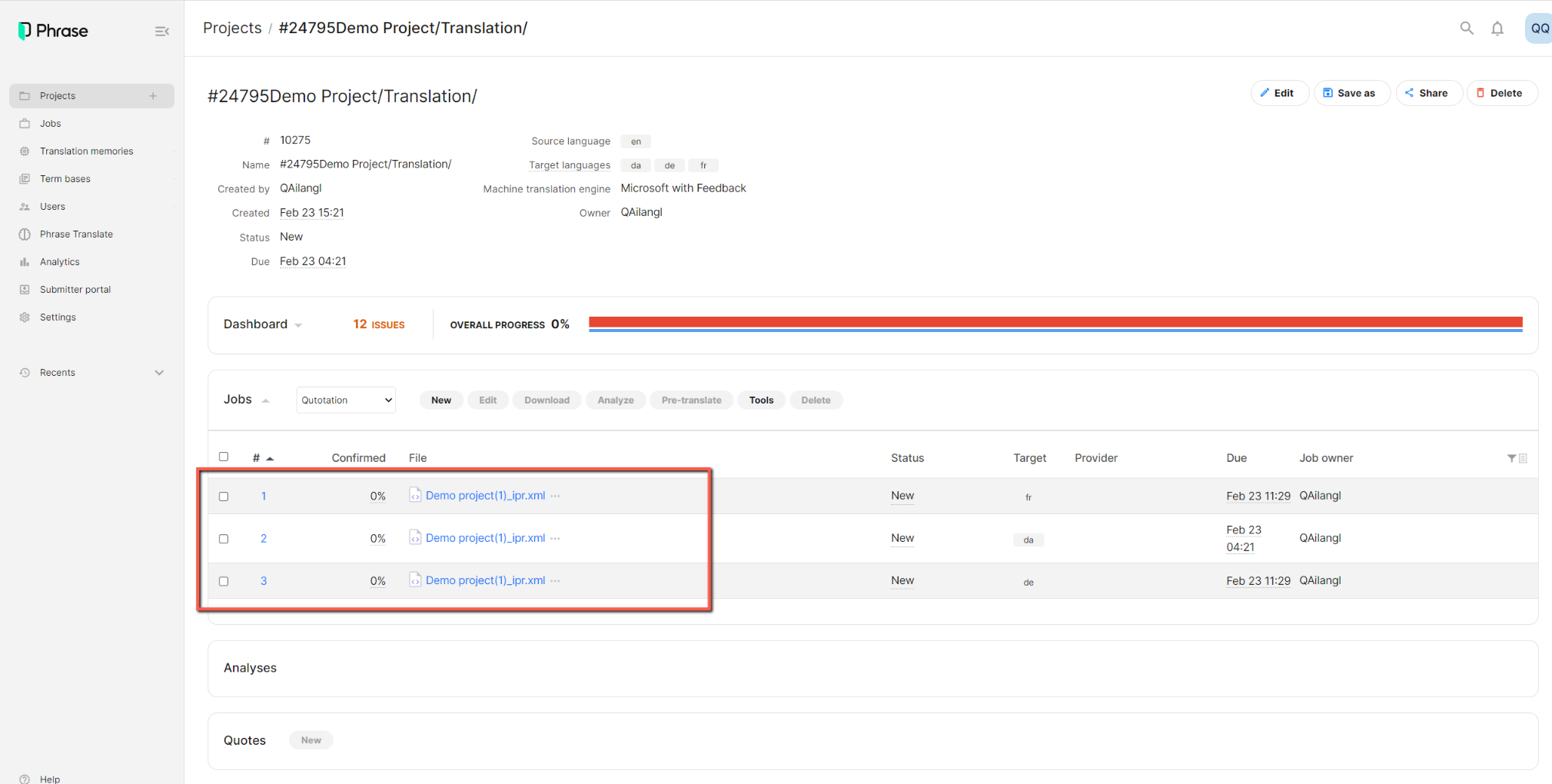Click the Phrase logo
Image resolution: width=1552 pixels, height=784 pixels.
(53, 31)
